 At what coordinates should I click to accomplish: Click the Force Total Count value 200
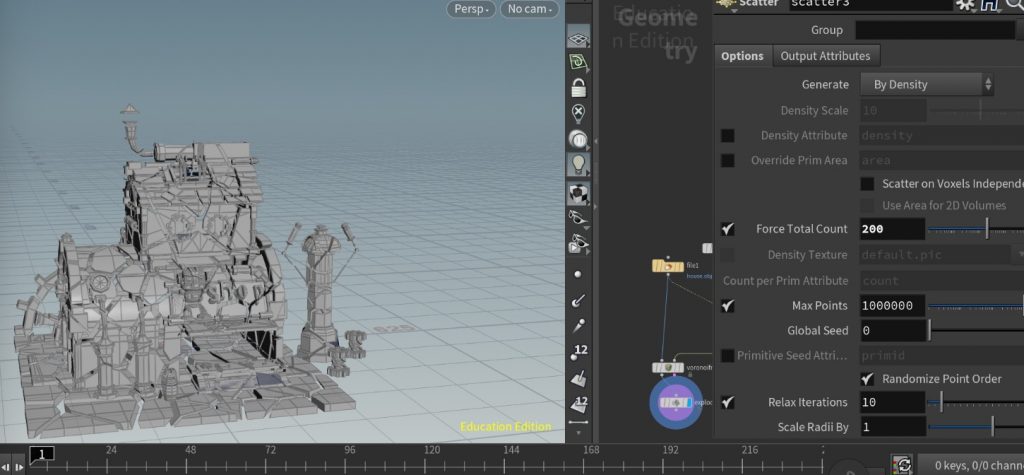click(x=892, y=229)
